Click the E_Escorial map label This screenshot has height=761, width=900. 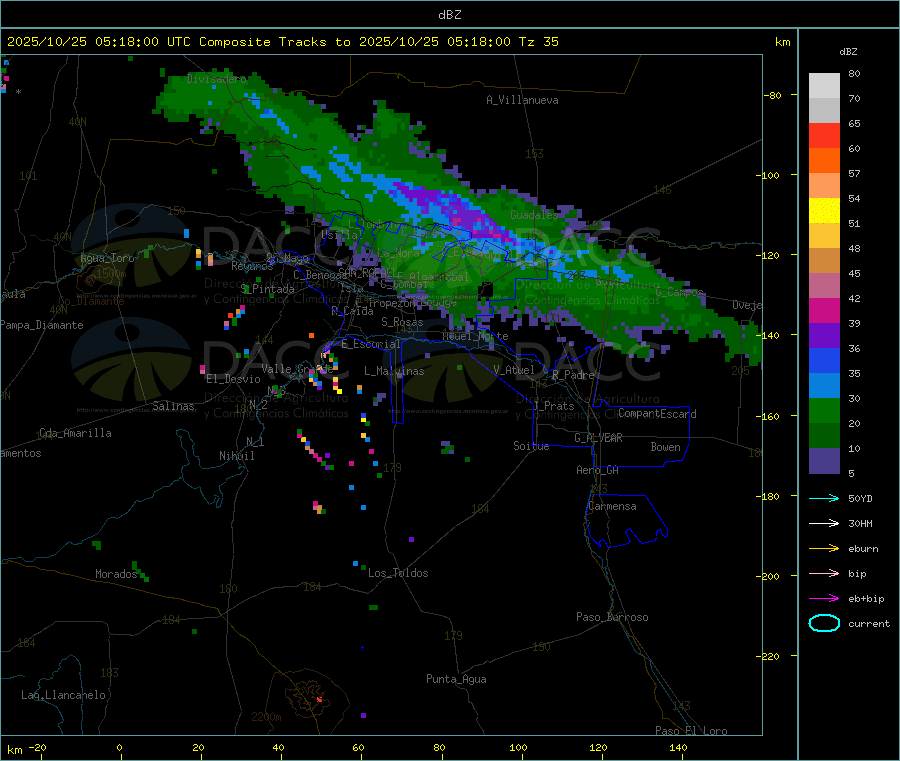point(371,344)
